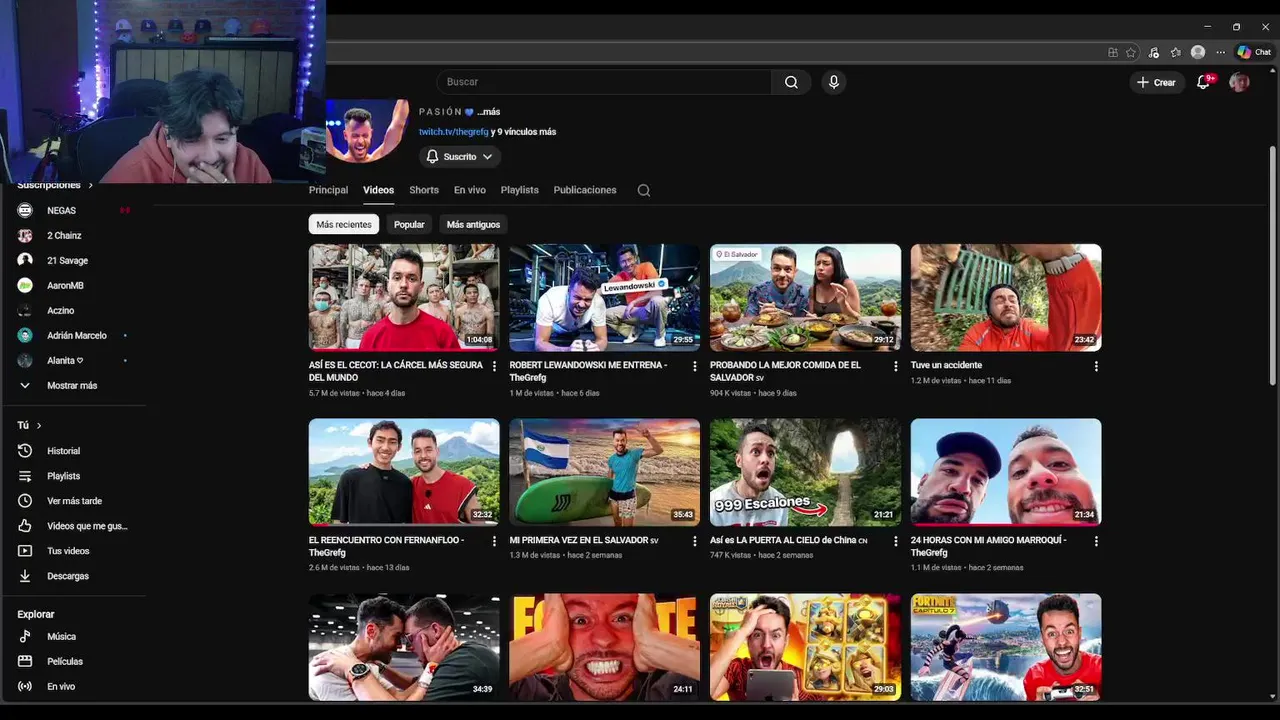1280x720 pixels.
Task: Open the Suscrito notification dropdown
Action: (460, 157)
